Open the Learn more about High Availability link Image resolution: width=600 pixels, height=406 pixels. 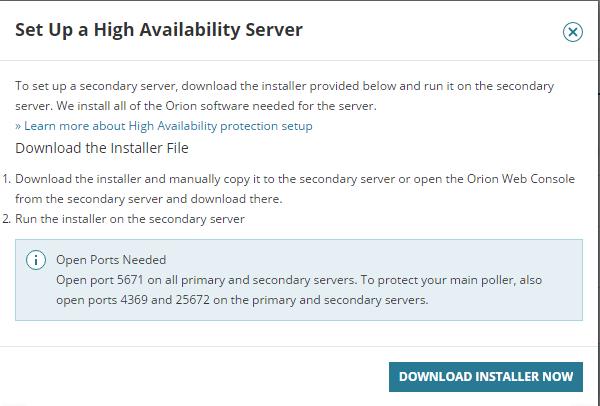[x=168, y=126]
